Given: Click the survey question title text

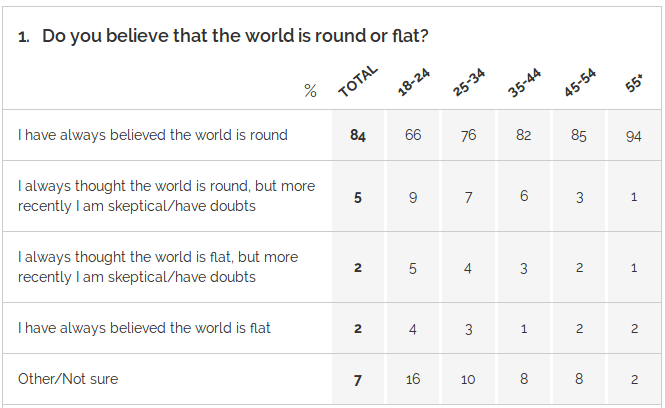Looking at the screenshot, I should pos(235,37).
